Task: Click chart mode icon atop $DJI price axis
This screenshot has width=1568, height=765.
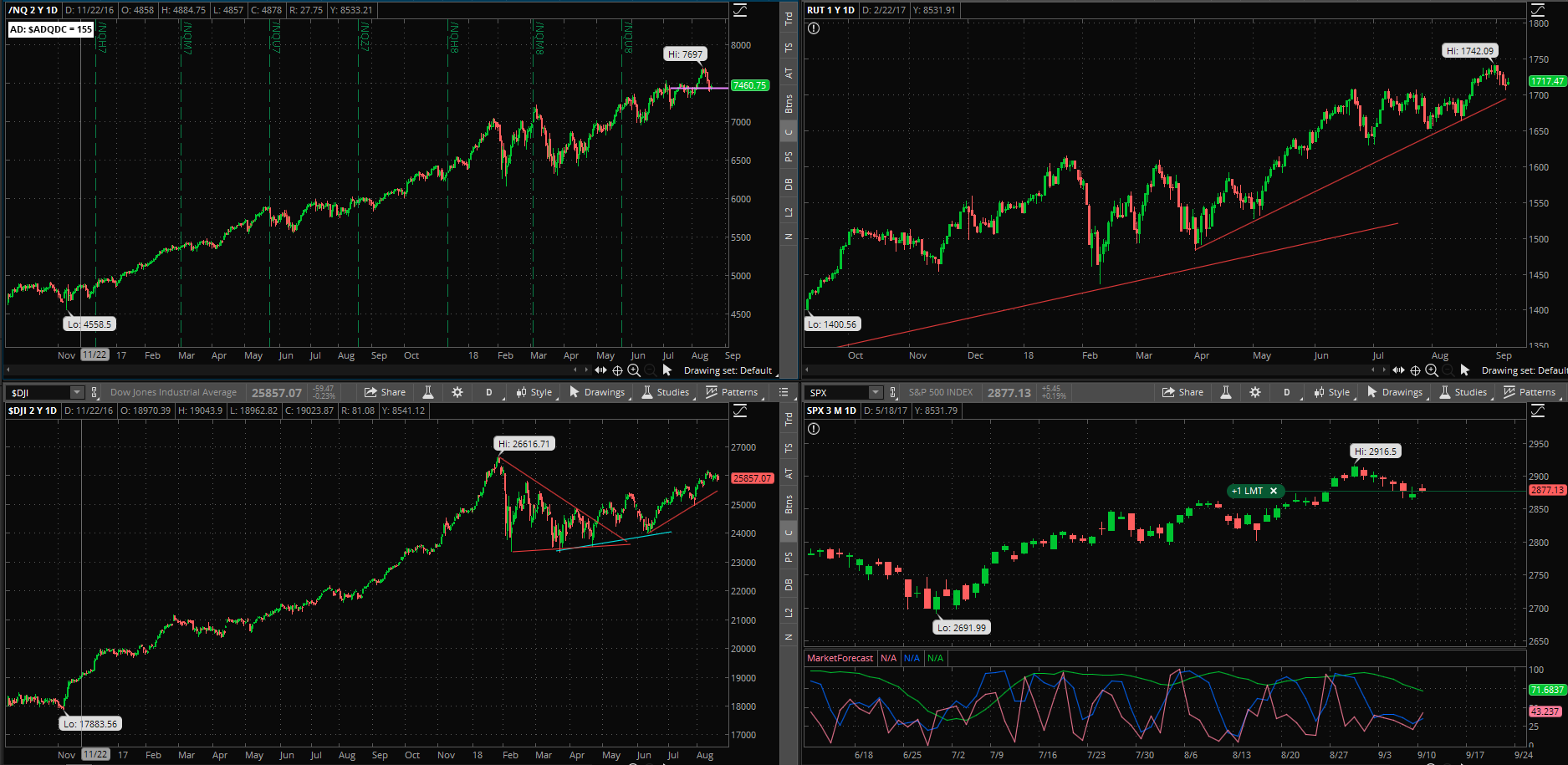Action: tap(740, 411)
